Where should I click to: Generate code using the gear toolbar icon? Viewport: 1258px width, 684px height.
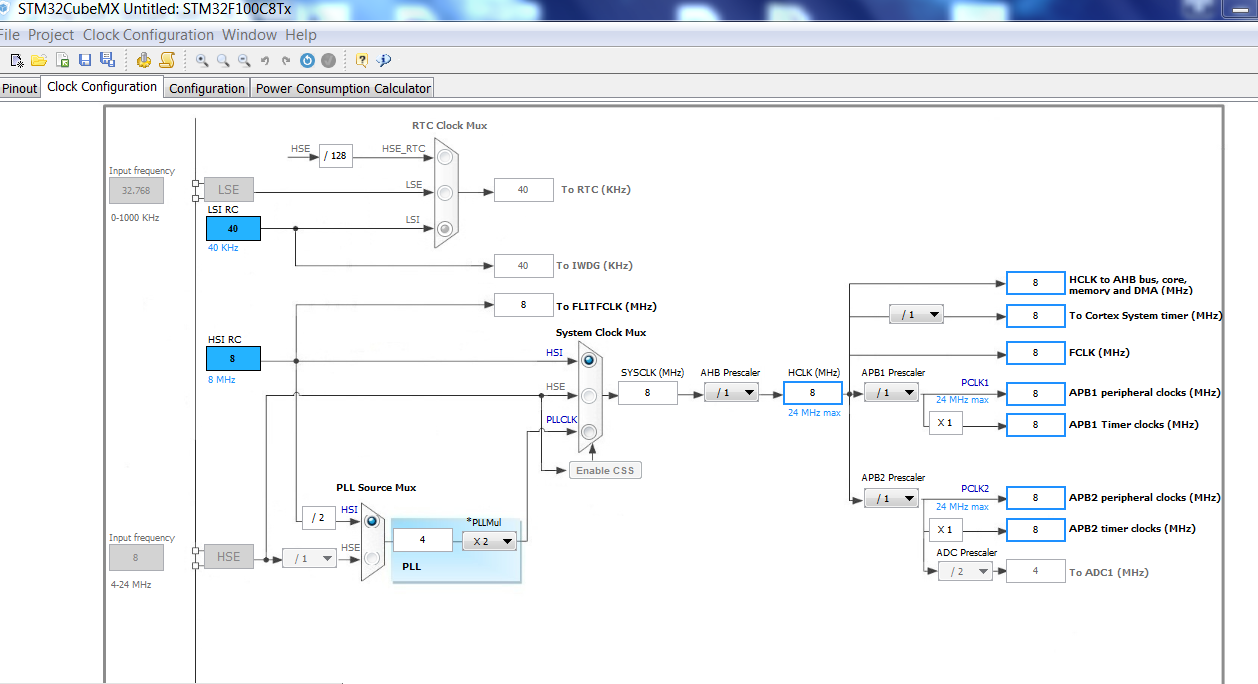144,60
